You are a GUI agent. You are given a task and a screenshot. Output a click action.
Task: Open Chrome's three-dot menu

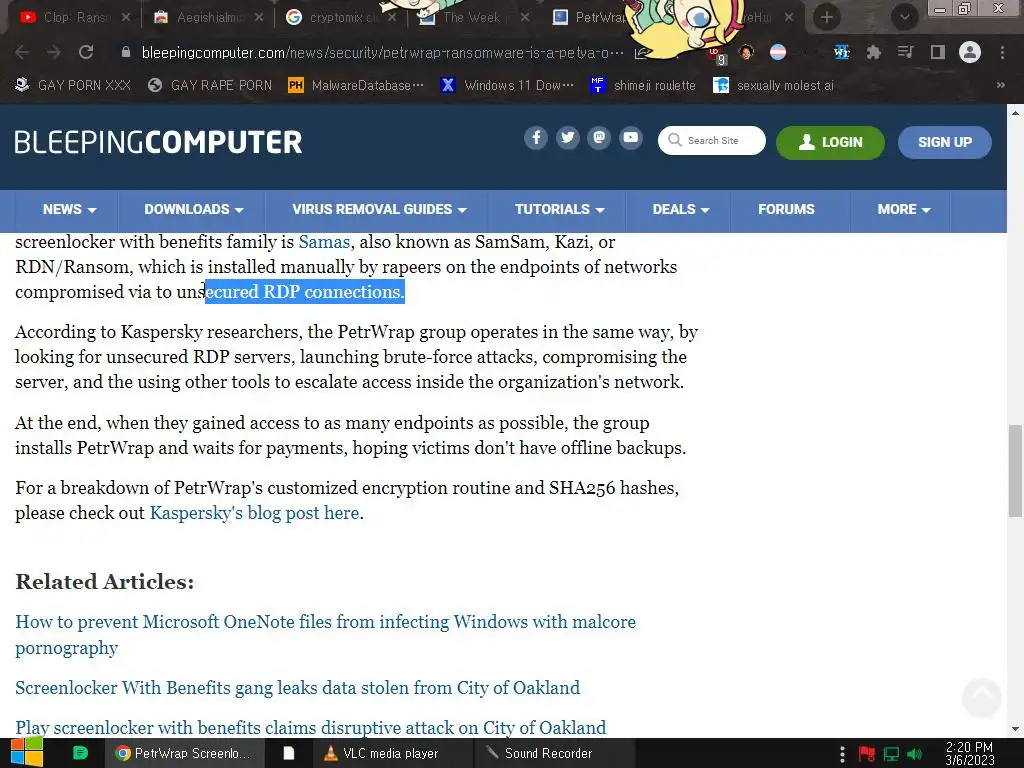[x=1002, y=52]
